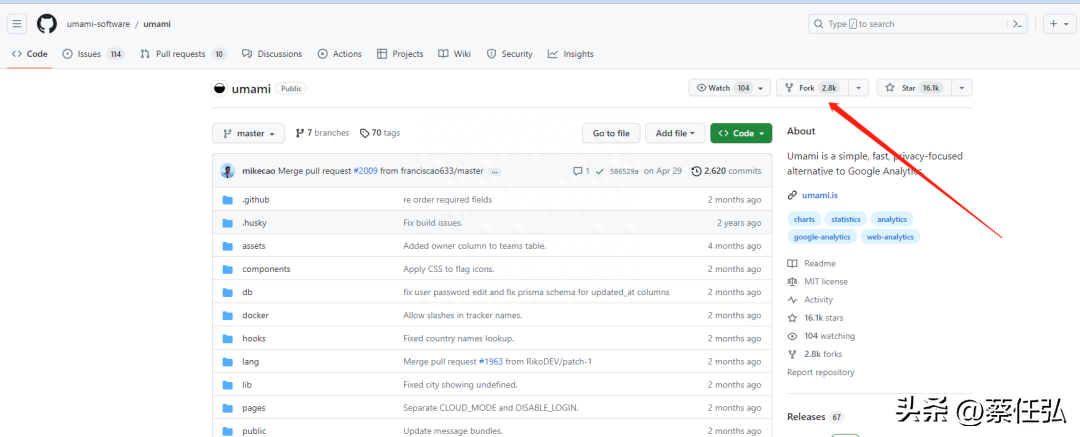Open the command palette icon
Screen dimensions: 1080x437
tap(1018, 24)
